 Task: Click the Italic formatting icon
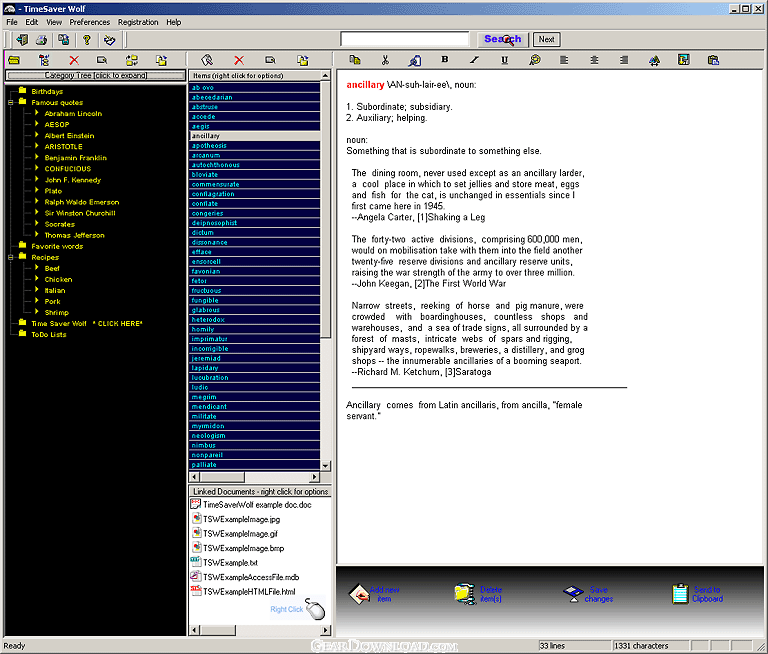click(x=474, y=60)
